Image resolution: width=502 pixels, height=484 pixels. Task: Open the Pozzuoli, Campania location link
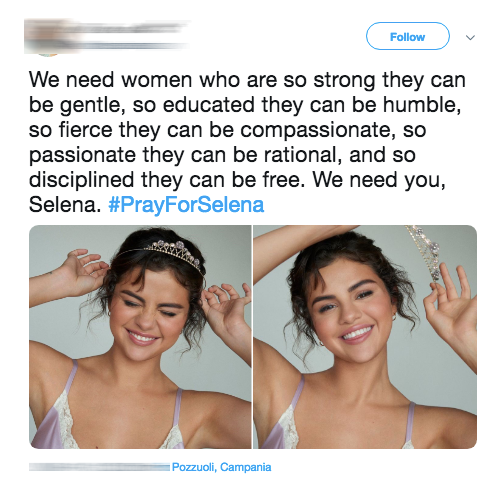(221, 467)
